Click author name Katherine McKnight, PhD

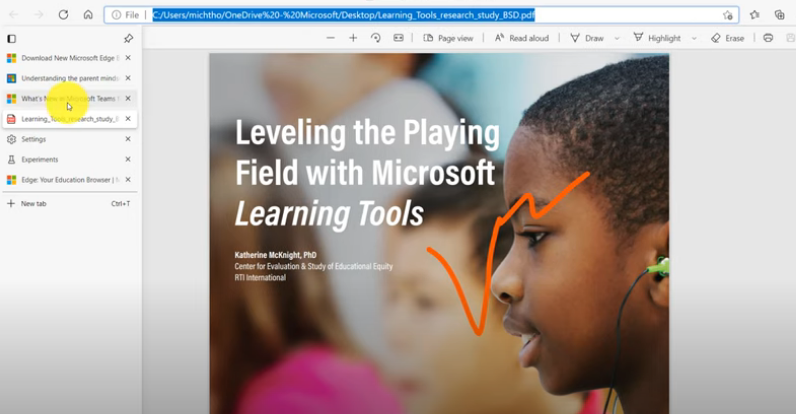pyautogui.click(x=276, y=255)
